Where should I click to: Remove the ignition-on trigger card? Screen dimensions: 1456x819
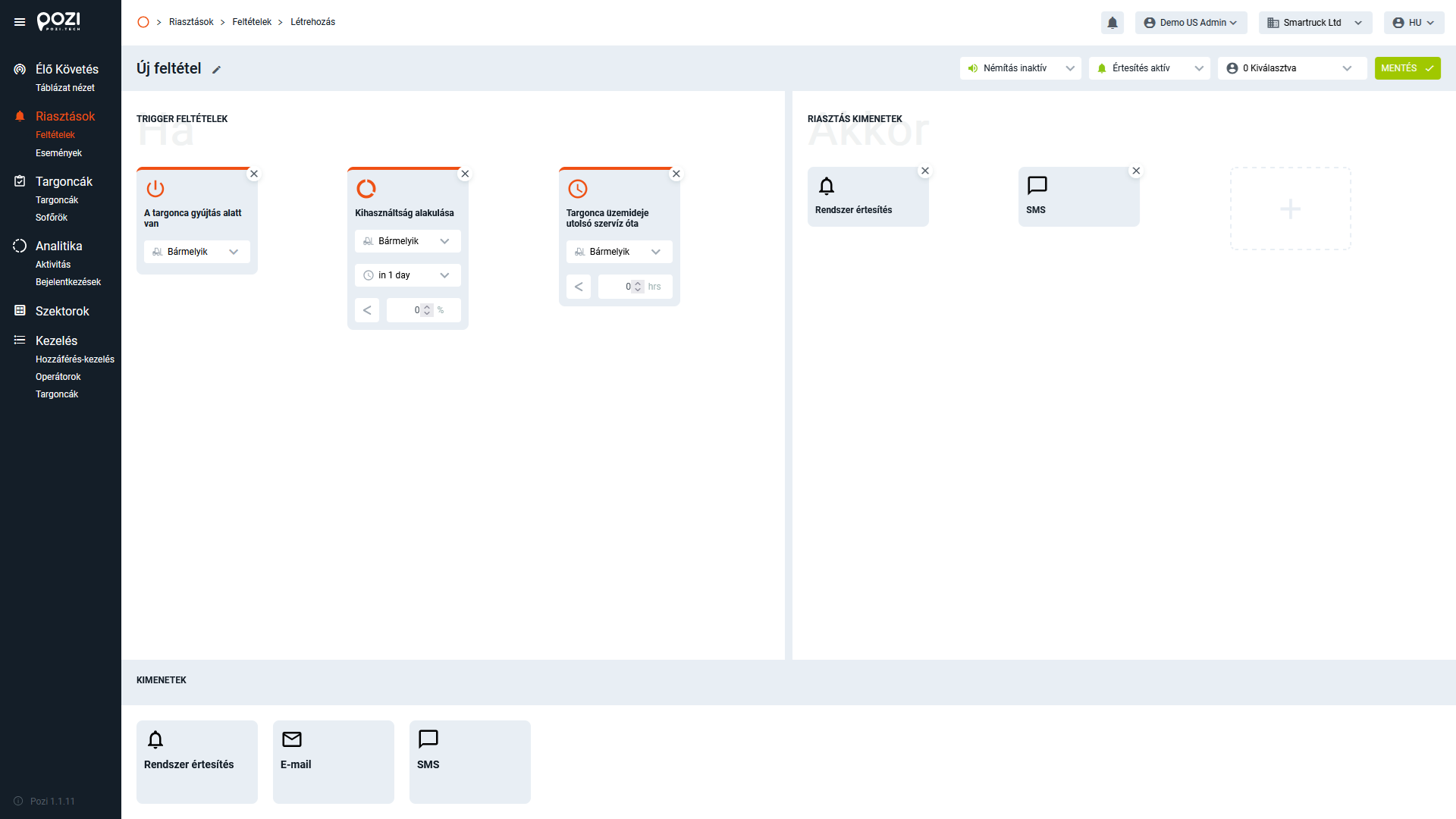254,174
